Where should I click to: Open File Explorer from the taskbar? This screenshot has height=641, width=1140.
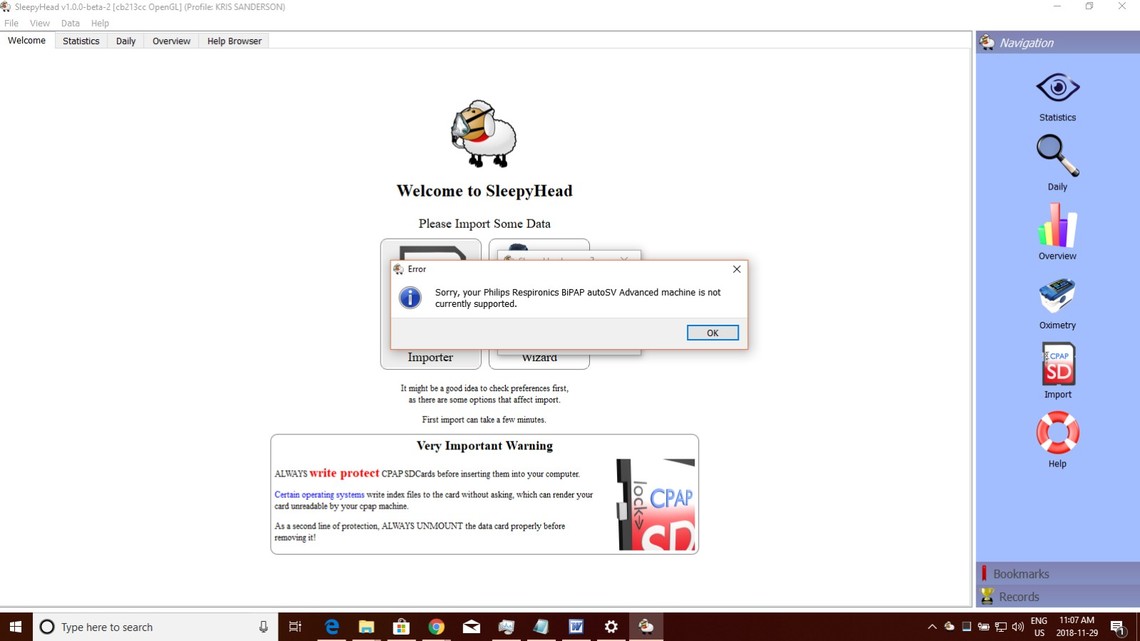click(366, 626)
